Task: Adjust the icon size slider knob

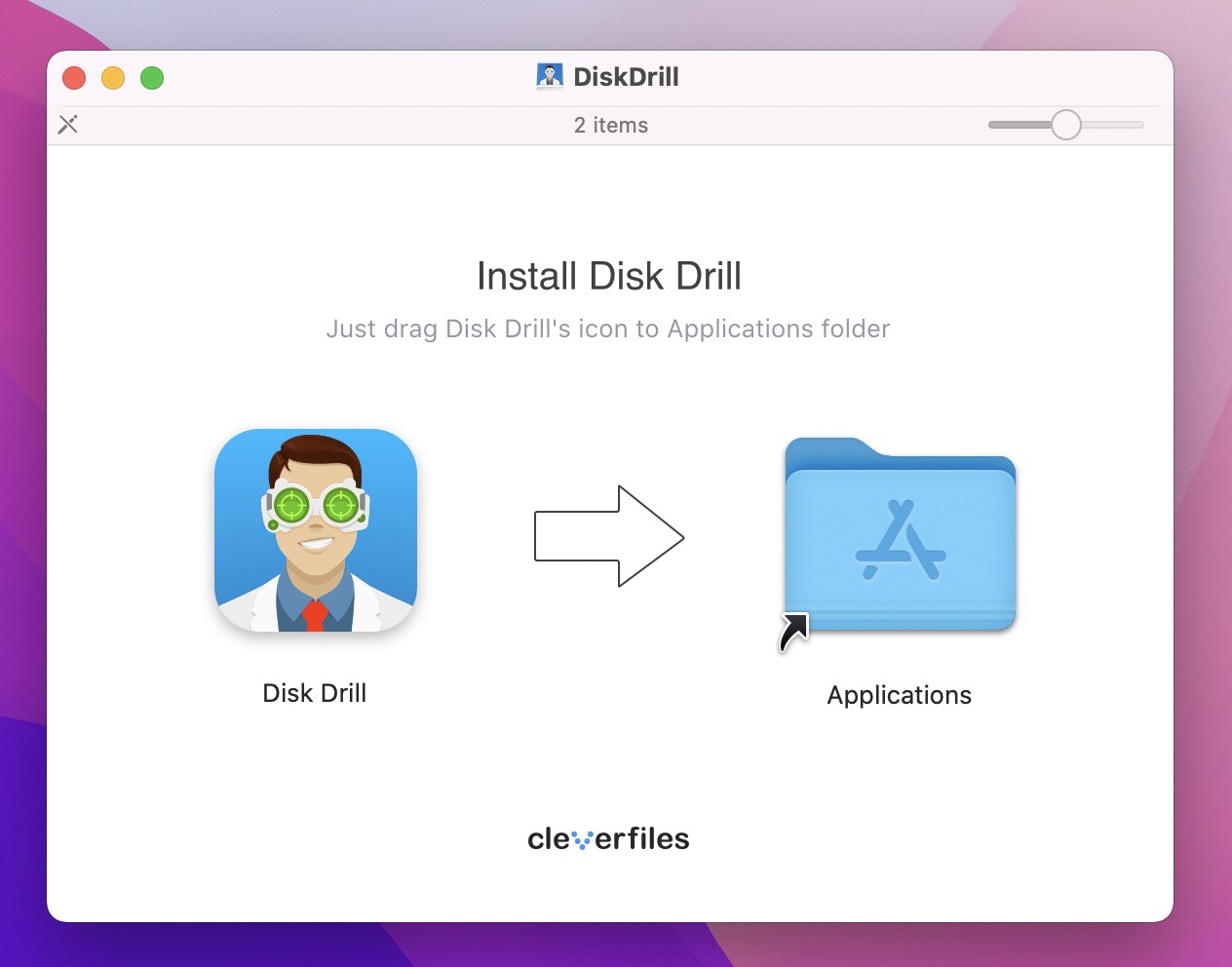Action: [1066, 125]
